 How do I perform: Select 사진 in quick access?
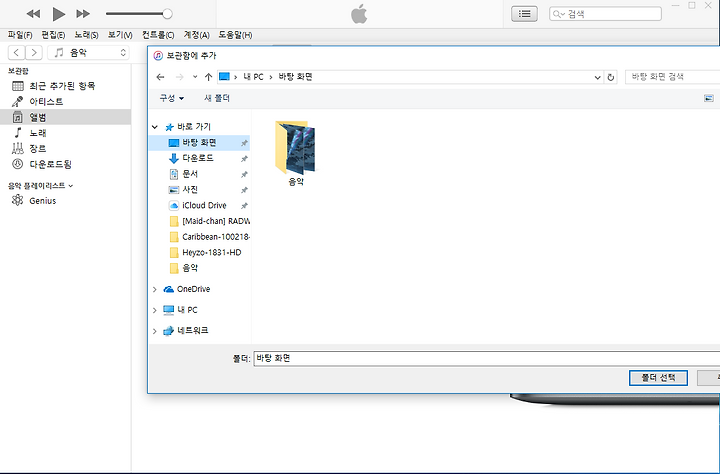(199, 190)
